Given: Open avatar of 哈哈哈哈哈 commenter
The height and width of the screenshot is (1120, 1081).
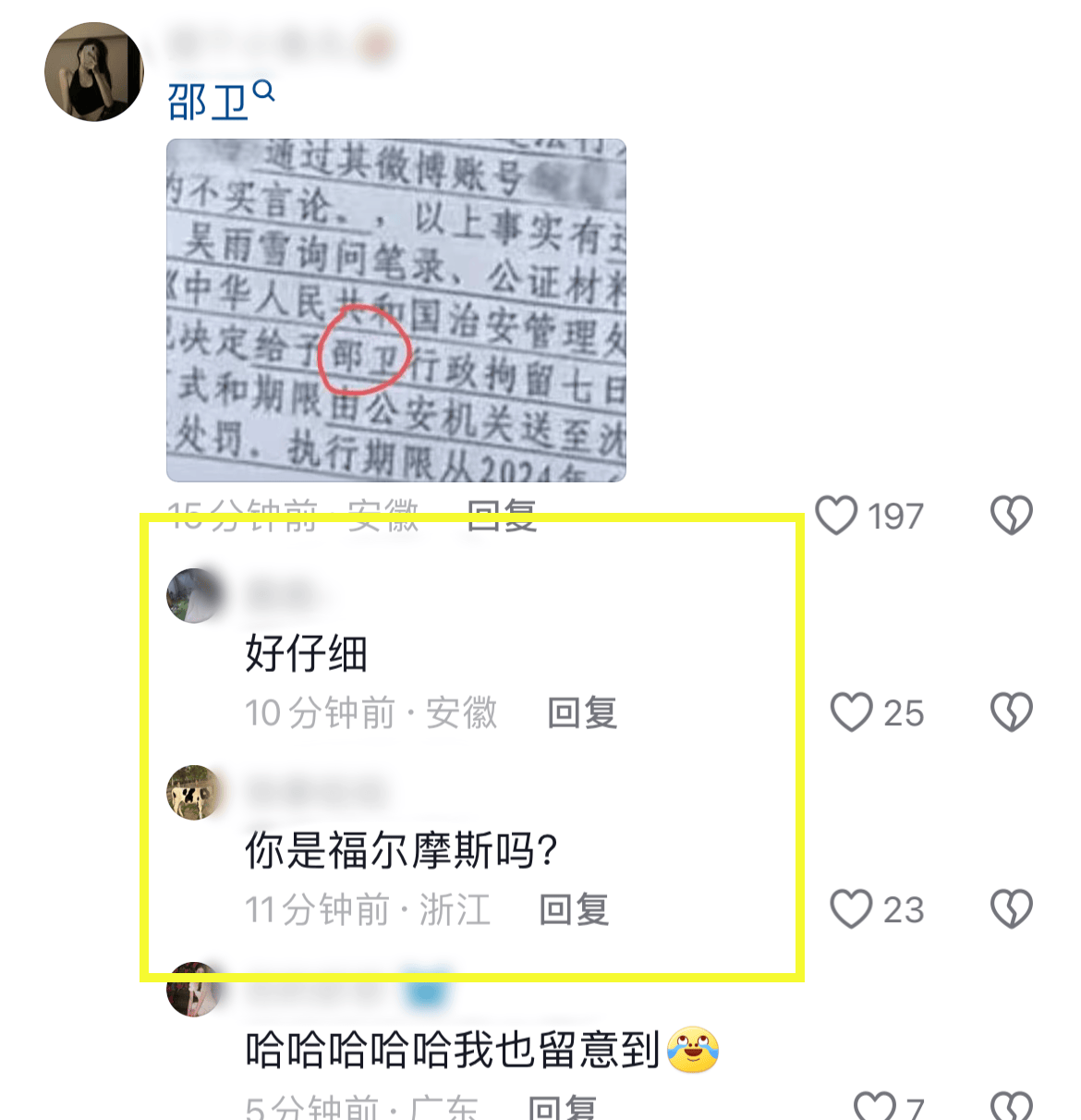Looking at the screenshot, I should (x=193, y=990).
